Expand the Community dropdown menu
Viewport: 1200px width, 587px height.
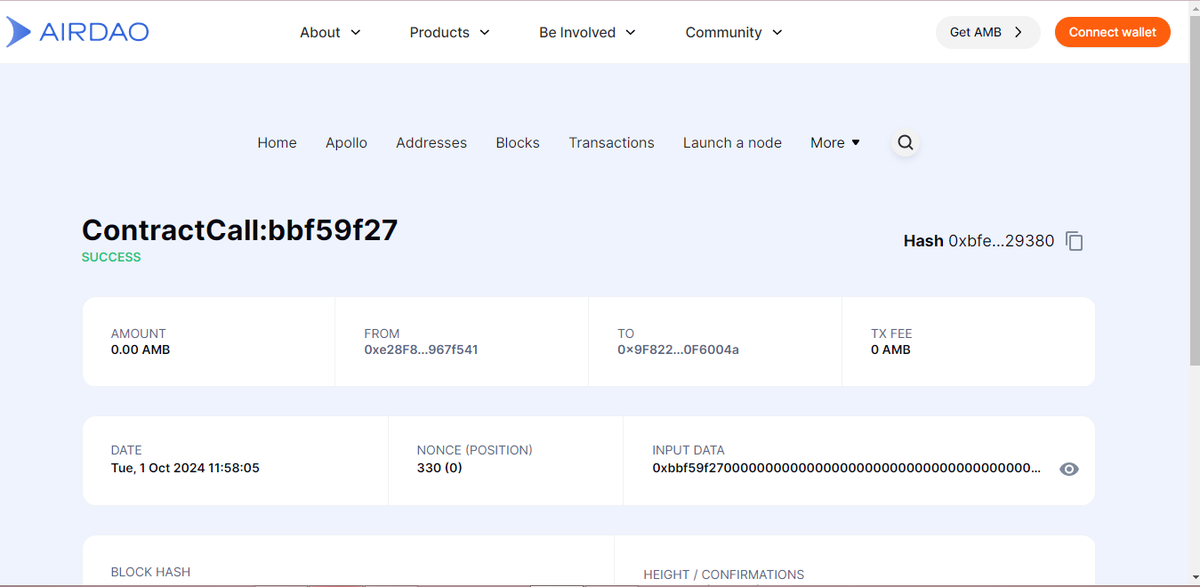click(x=733, y=32)
